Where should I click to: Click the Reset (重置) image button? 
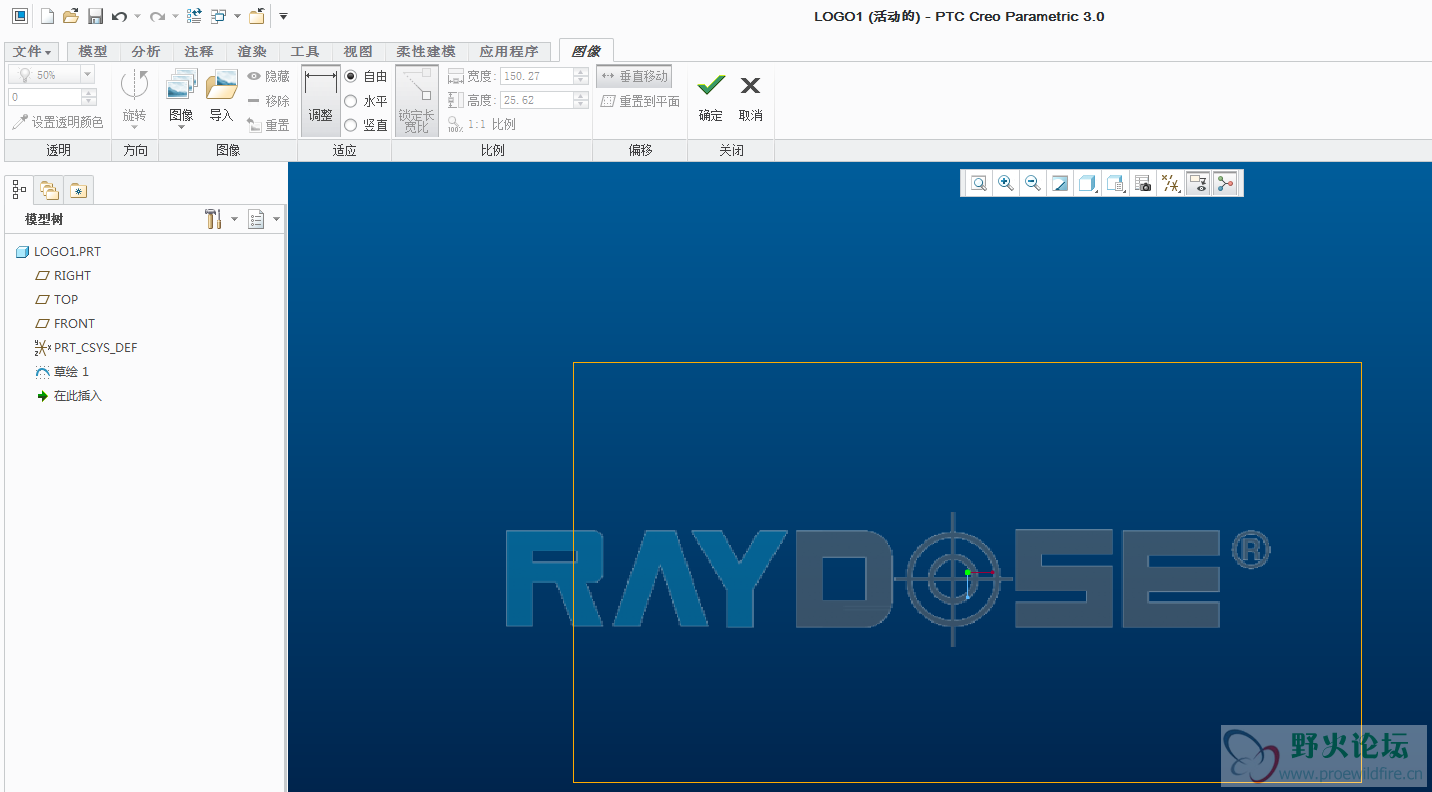[x=268, y=125]
